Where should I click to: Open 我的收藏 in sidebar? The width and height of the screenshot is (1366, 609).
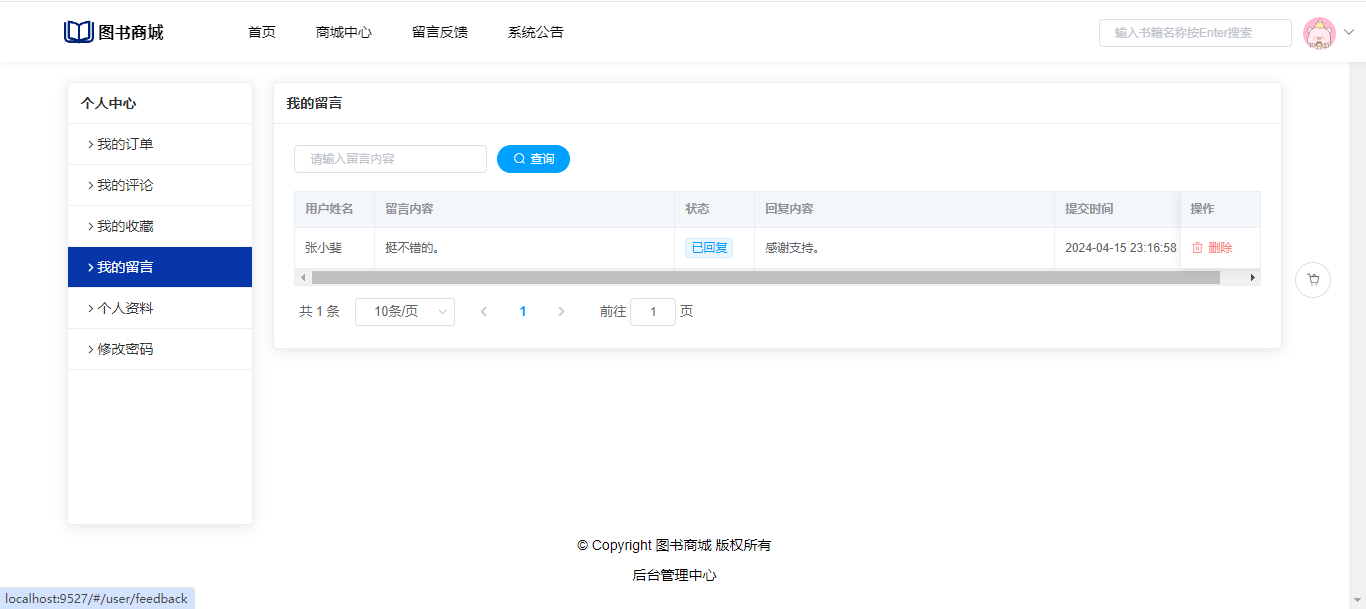[125, 226]
